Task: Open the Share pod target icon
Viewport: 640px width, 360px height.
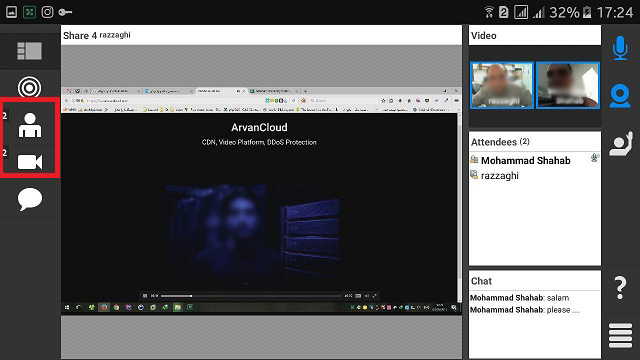Action: point(29,87)
